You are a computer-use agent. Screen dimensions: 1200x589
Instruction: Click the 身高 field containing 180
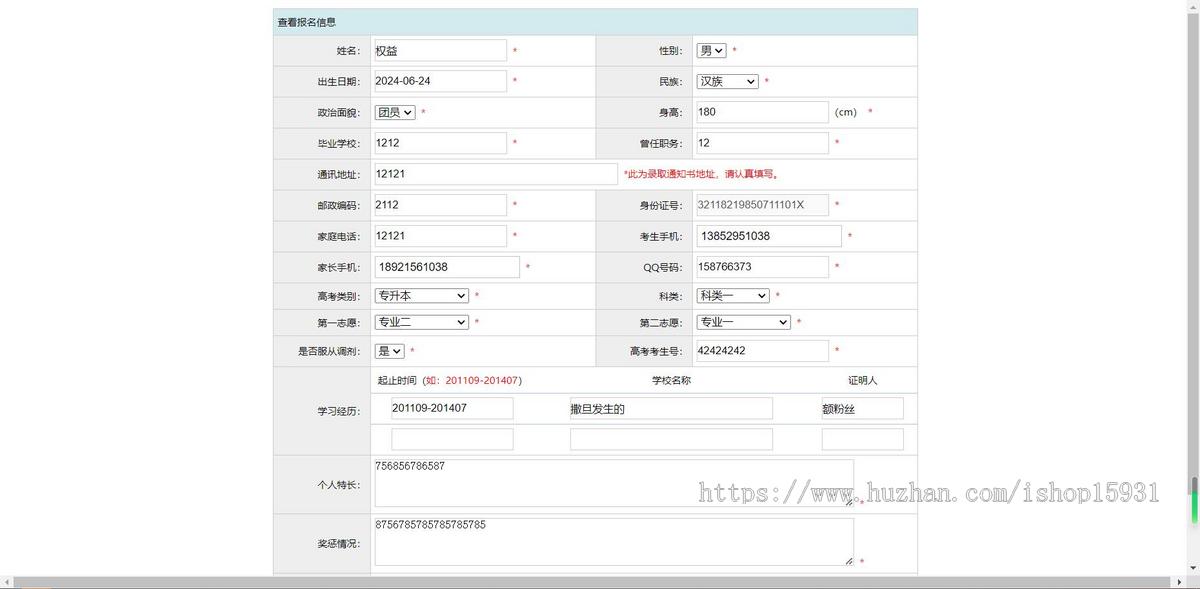click(761, 113)
